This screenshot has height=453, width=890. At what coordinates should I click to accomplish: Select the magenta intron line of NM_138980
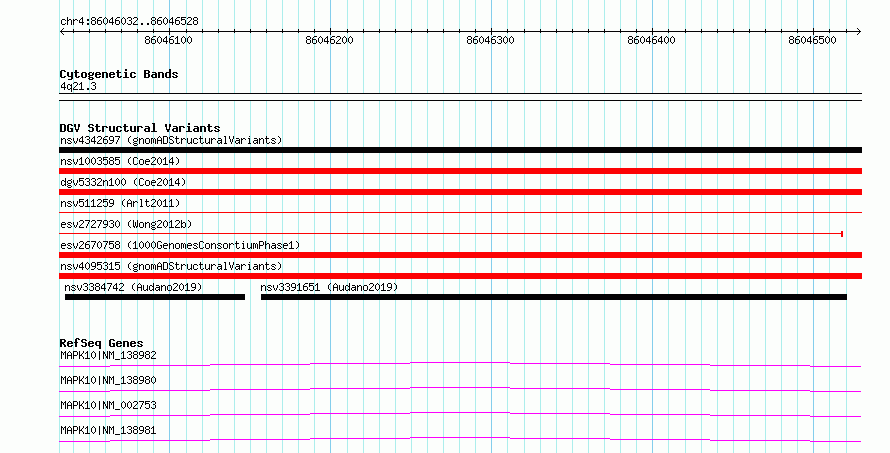tap(460, 389)
